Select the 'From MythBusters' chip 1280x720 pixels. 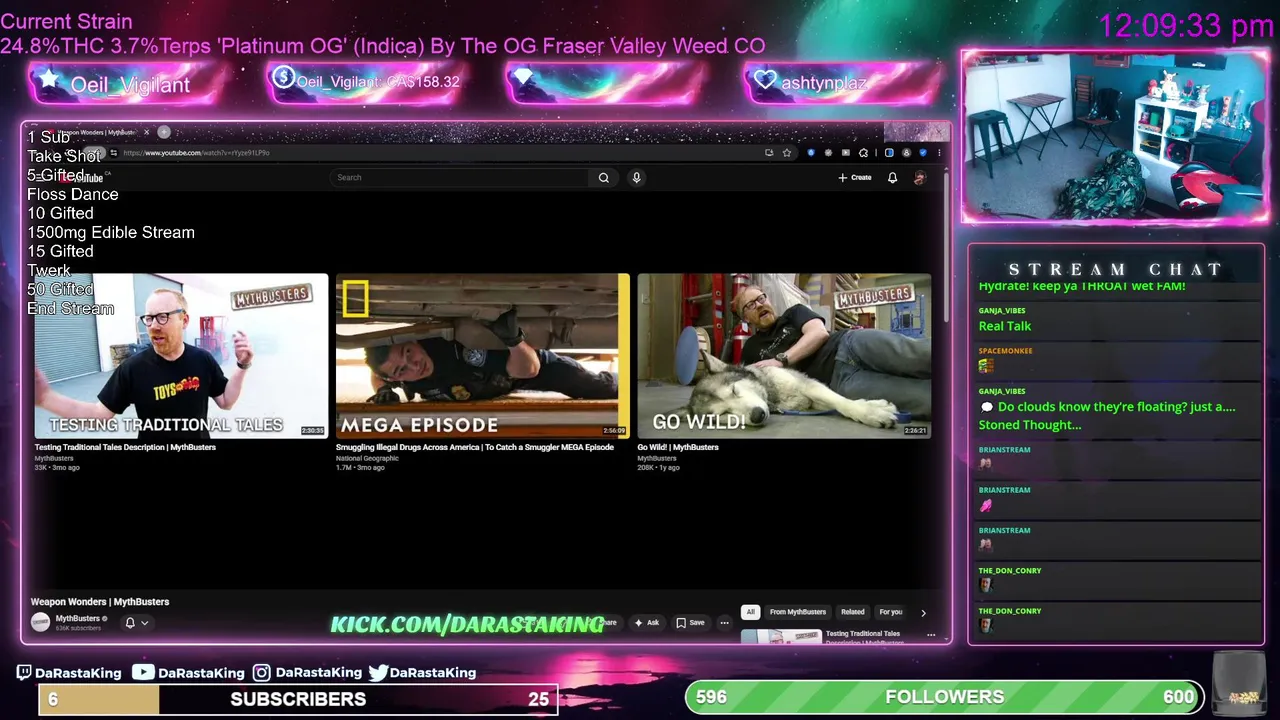pyautogui.click(x=798, y=612)
